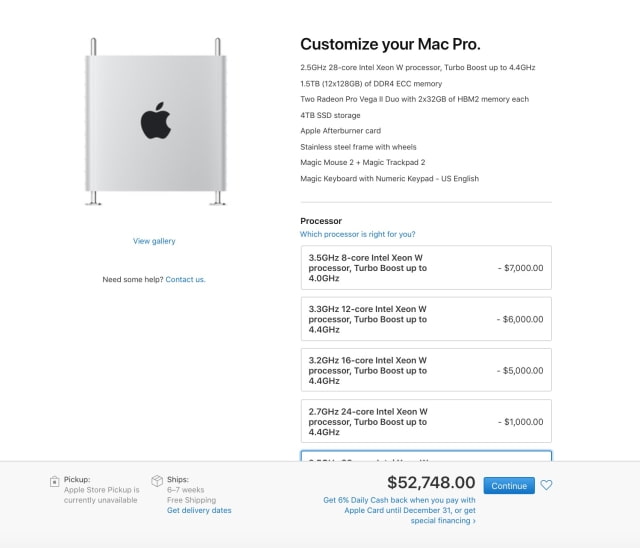The width and height of the screenshot is (640, 548).
Task: Click the heart favorite icon
Action: coord(546,485)
